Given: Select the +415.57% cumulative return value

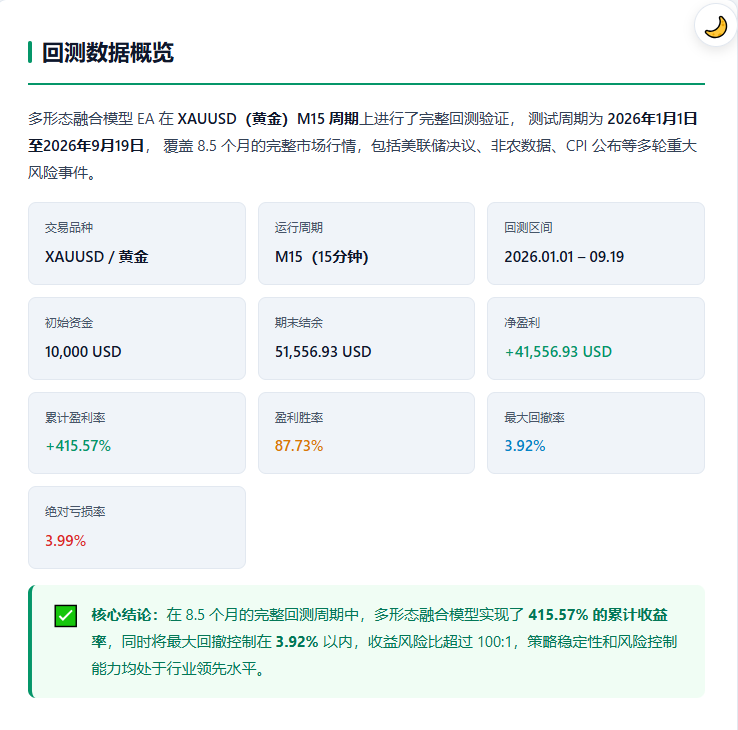Looking at the screenshot, I should click(x=78, y=446).
